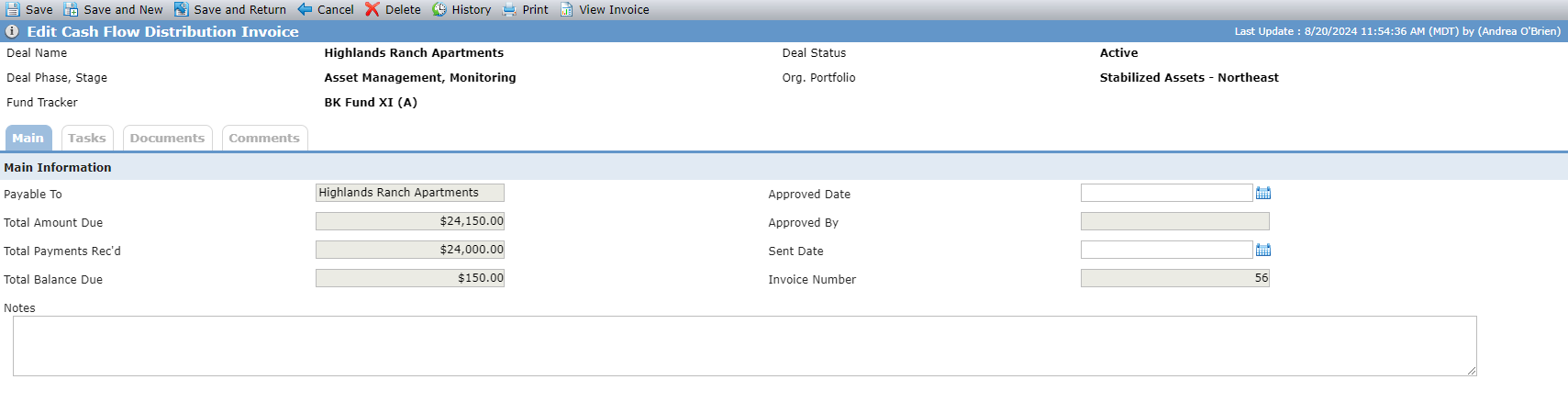
Task: Click the Print toolbar label
Action: pyautogui.click(x=536, y=9)
